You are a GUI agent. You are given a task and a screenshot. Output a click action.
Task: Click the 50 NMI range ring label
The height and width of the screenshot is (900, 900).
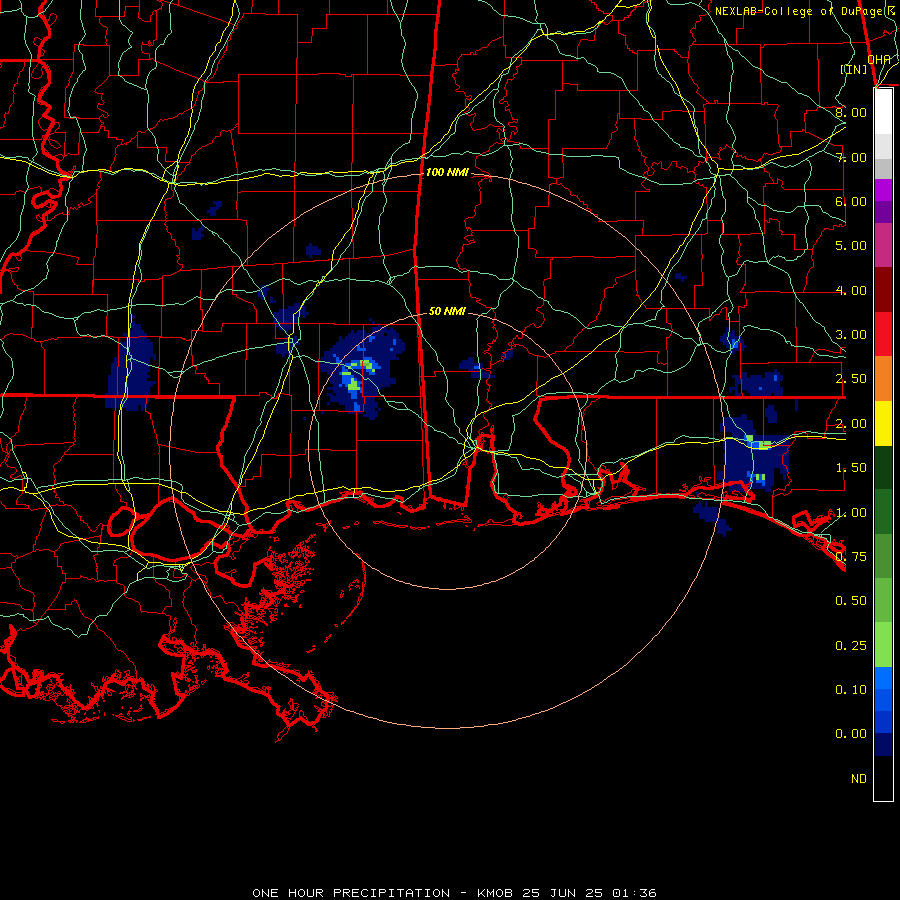pos(447,311)
